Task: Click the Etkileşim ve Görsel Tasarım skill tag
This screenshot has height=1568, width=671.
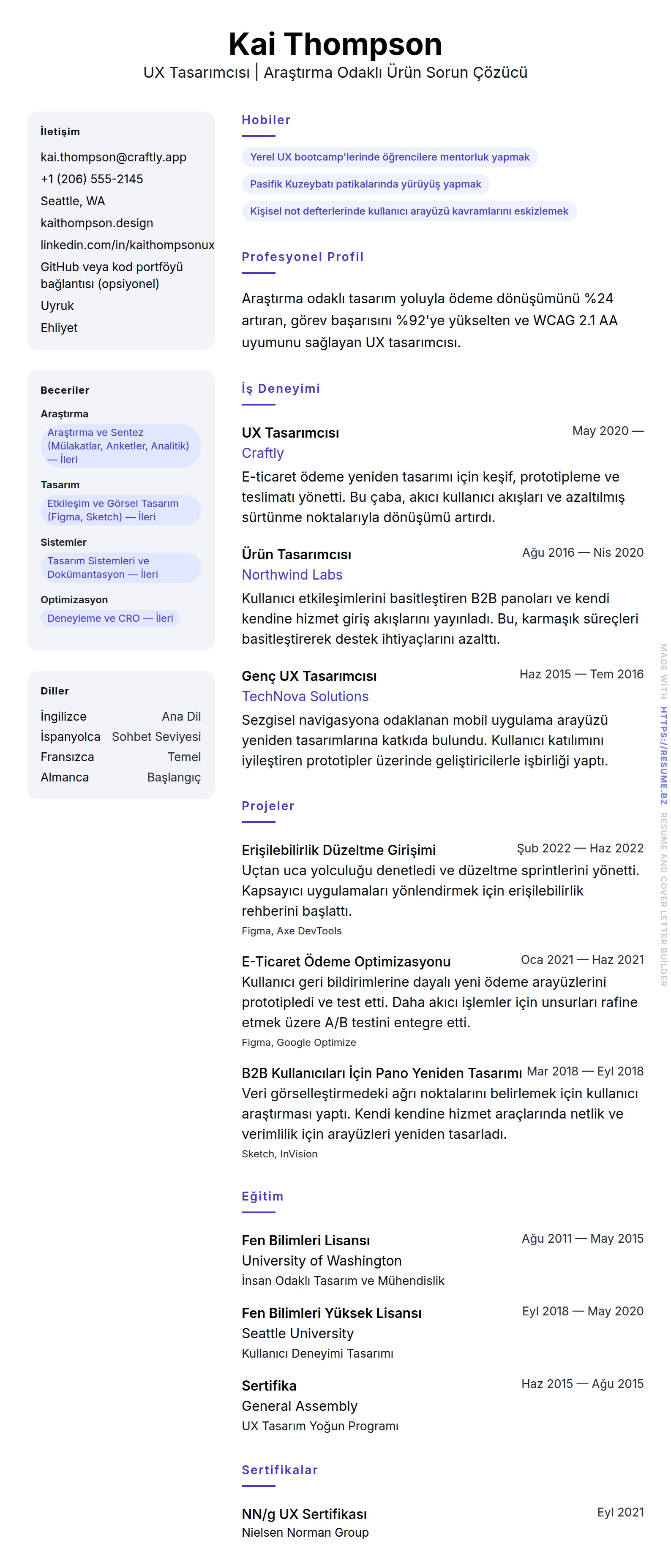Action: pos(120,510)
